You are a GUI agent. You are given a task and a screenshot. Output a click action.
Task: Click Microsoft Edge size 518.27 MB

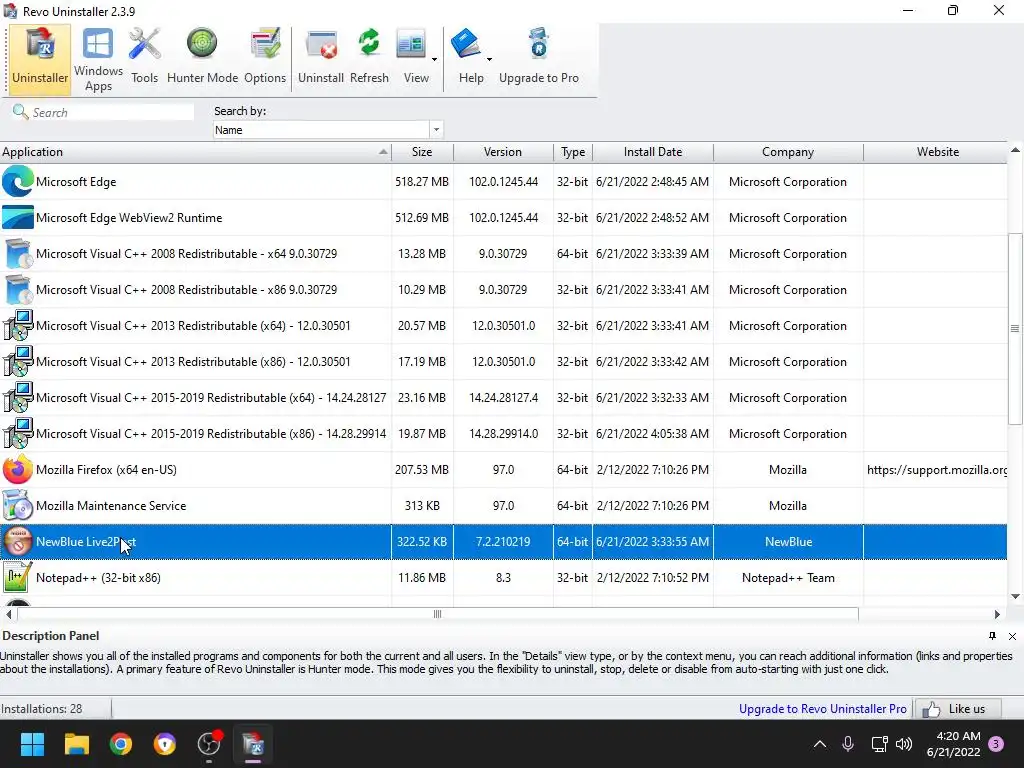pos(422,182)
